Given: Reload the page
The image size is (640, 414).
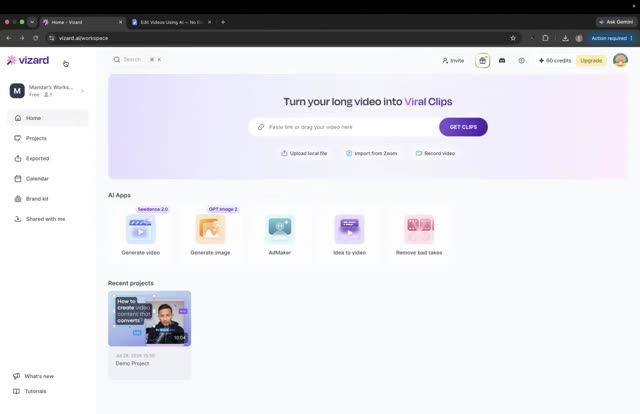Looking at the screenshot, I should click(x=36, y=38).
